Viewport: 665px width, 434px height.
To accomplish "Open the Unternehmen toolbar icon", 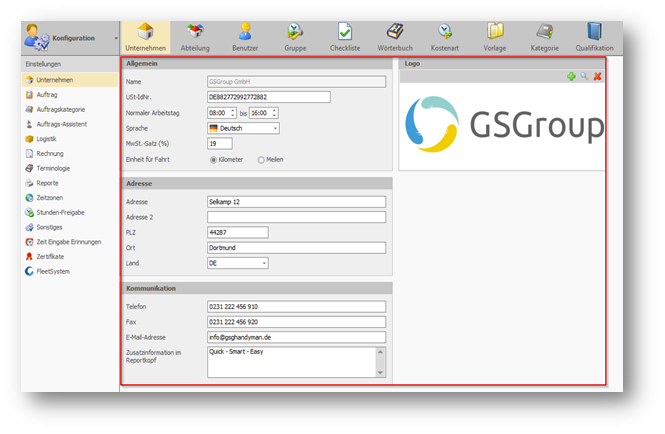I will (x=145, y=38).
